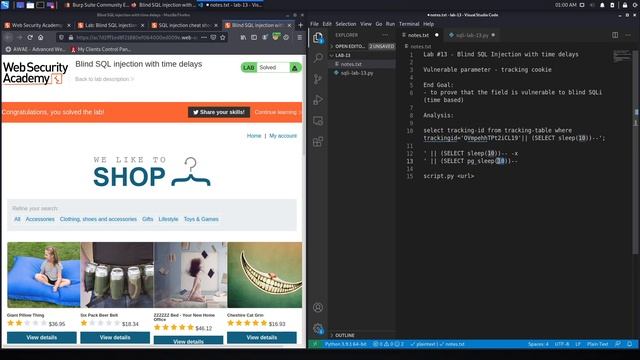
Task: Click the Six Pack Beer Belt product image
Action: (117, 275)
